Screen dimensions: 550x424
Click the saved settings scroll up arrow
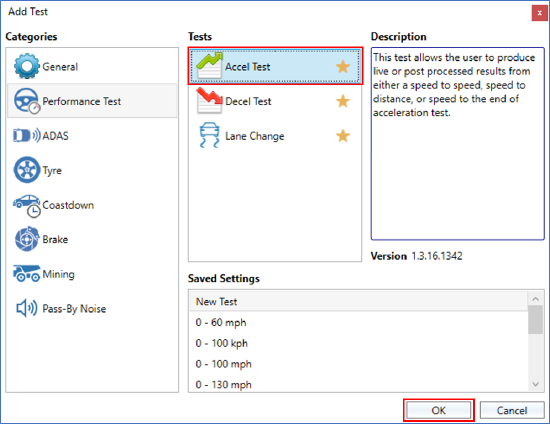536,299
